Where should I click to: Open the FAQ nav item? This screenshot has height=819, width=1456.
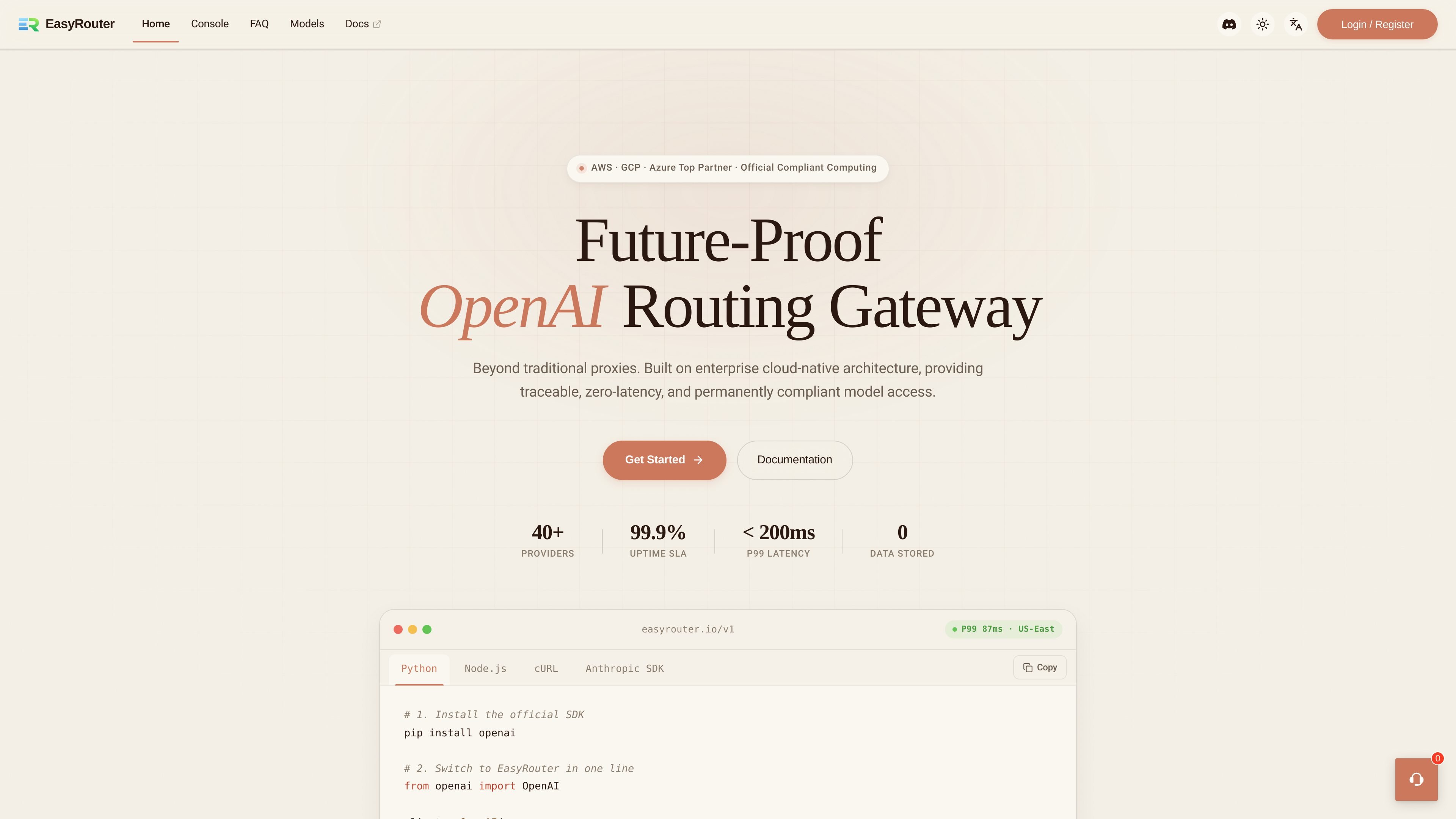point(259,24)
